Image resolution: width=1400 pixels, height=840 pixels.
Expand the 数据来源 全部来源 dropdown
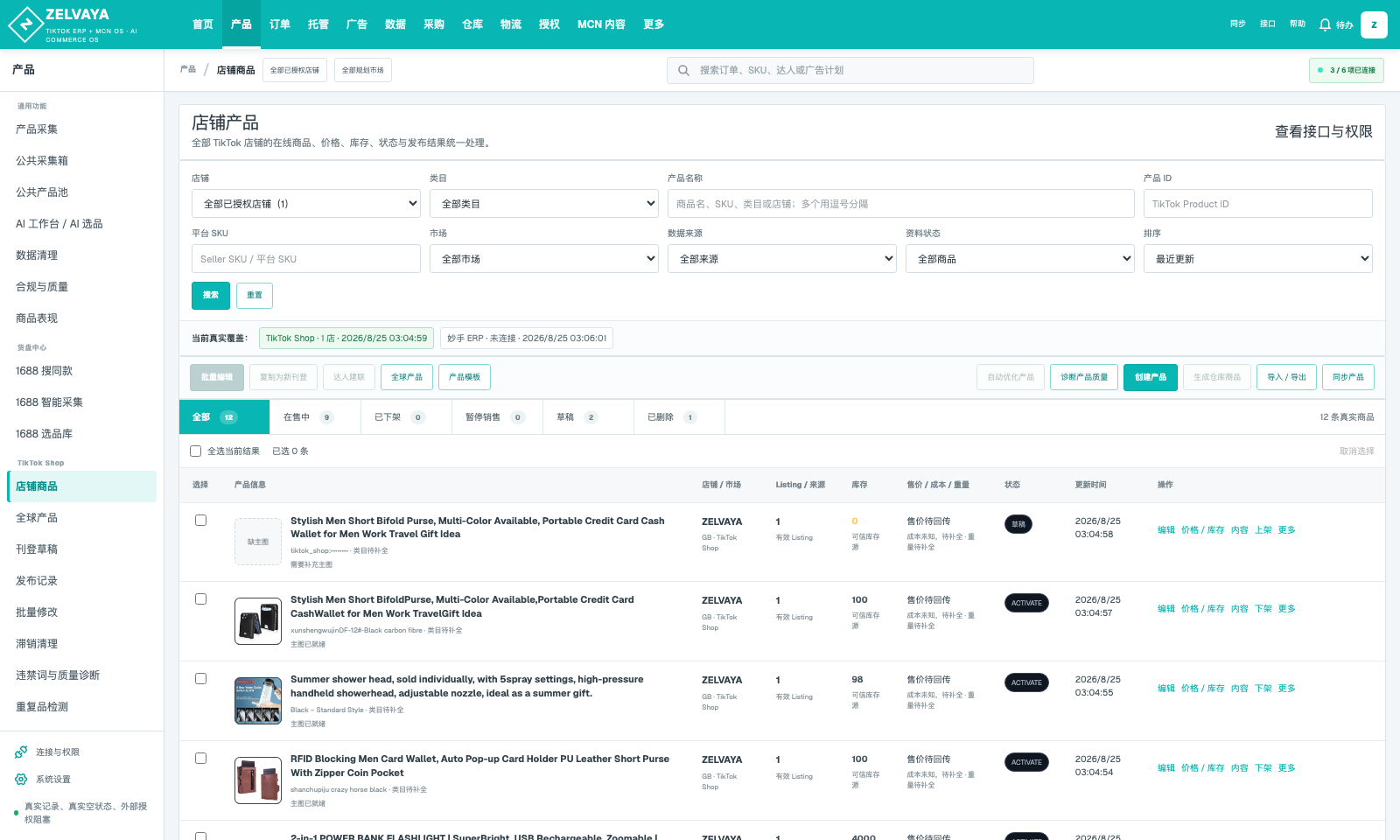pos(782,259)
